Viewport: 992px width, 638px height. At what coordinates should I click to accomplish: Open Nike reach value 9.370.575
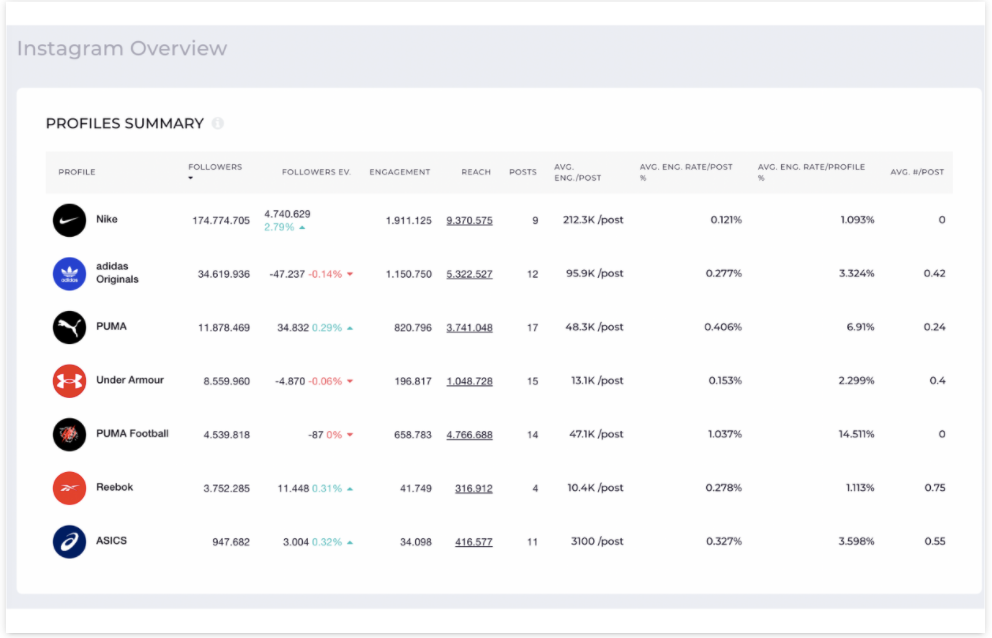[469, 220]
